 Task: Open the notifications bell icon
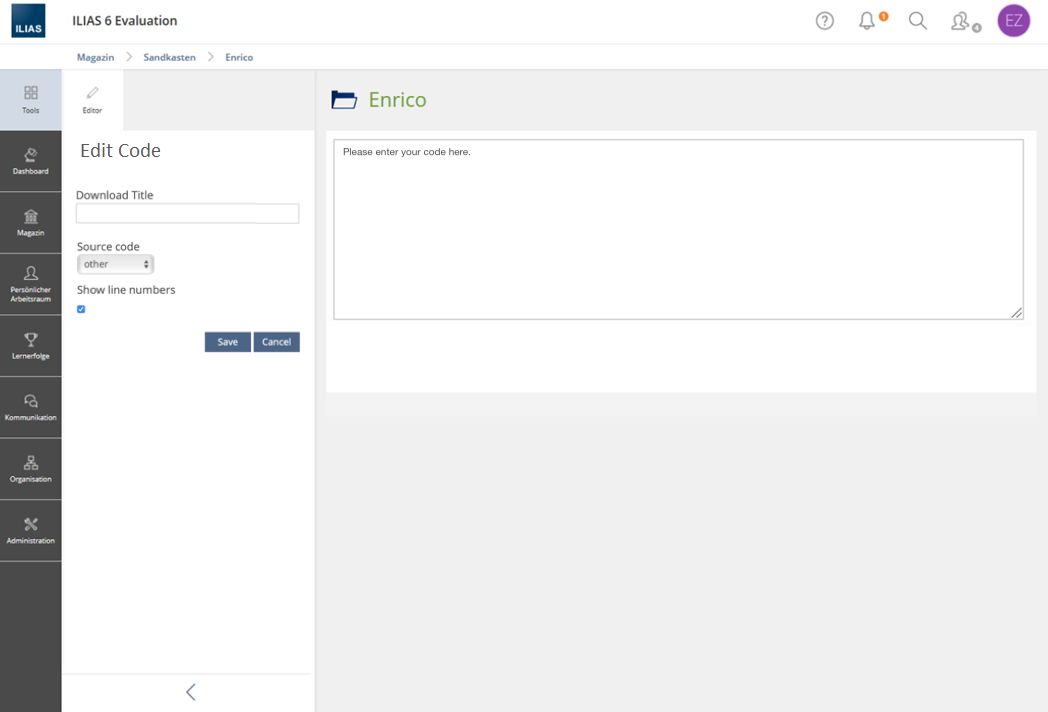[x=867, y=21]
